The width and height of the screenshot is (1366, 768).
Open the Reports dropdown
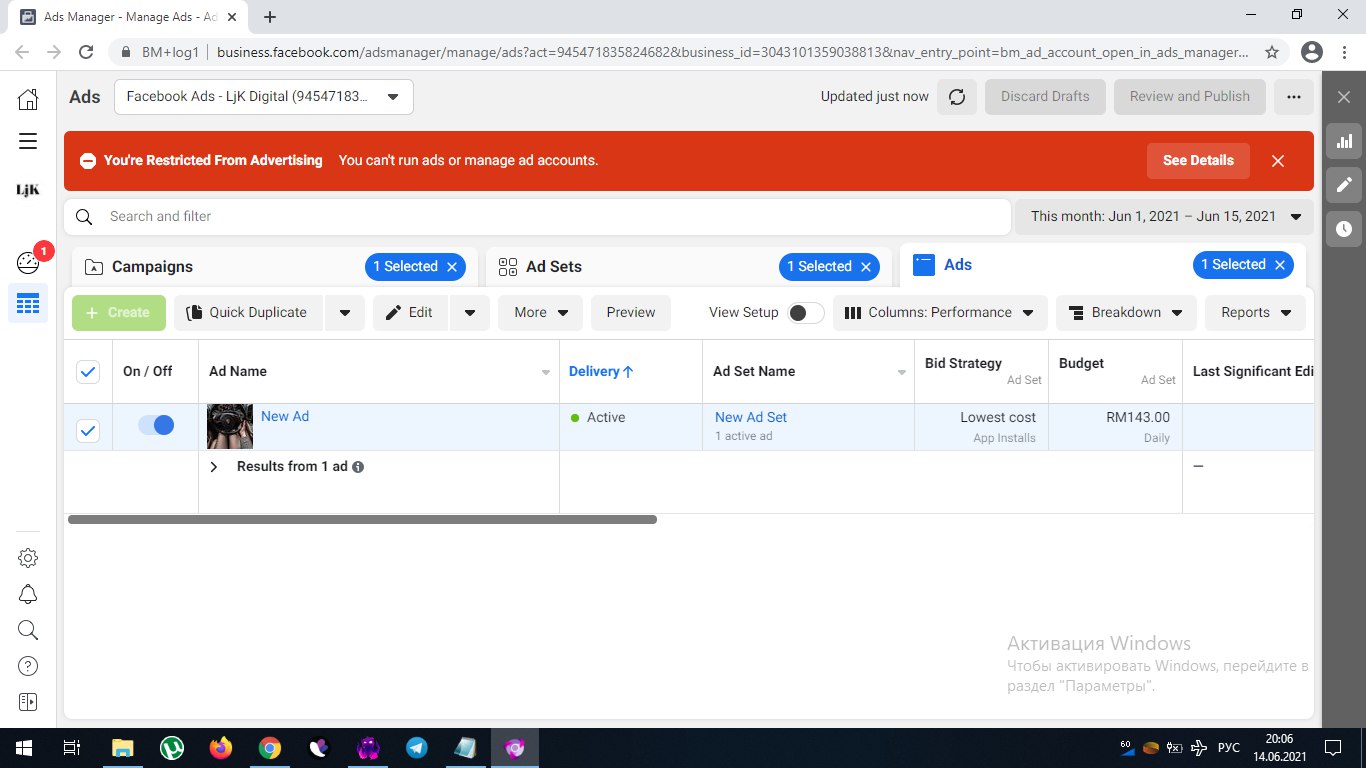(1256, 313)
